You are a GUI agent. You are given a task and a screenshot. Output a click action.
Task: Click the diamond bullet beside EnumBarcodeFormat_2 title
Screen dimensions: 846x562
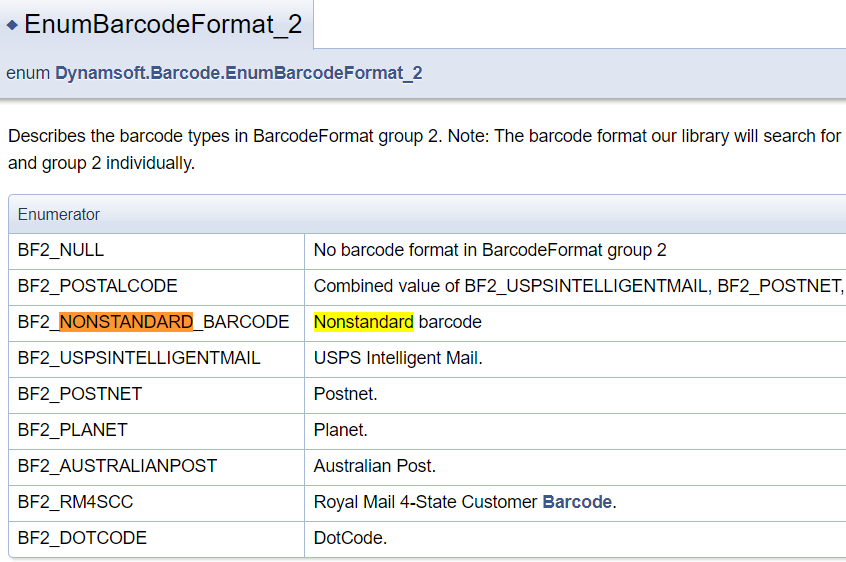click(13, 25)
